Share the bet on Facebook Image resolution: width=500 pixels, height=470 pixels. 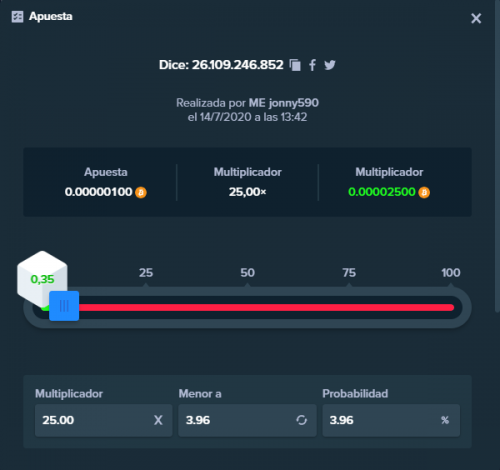312,65
